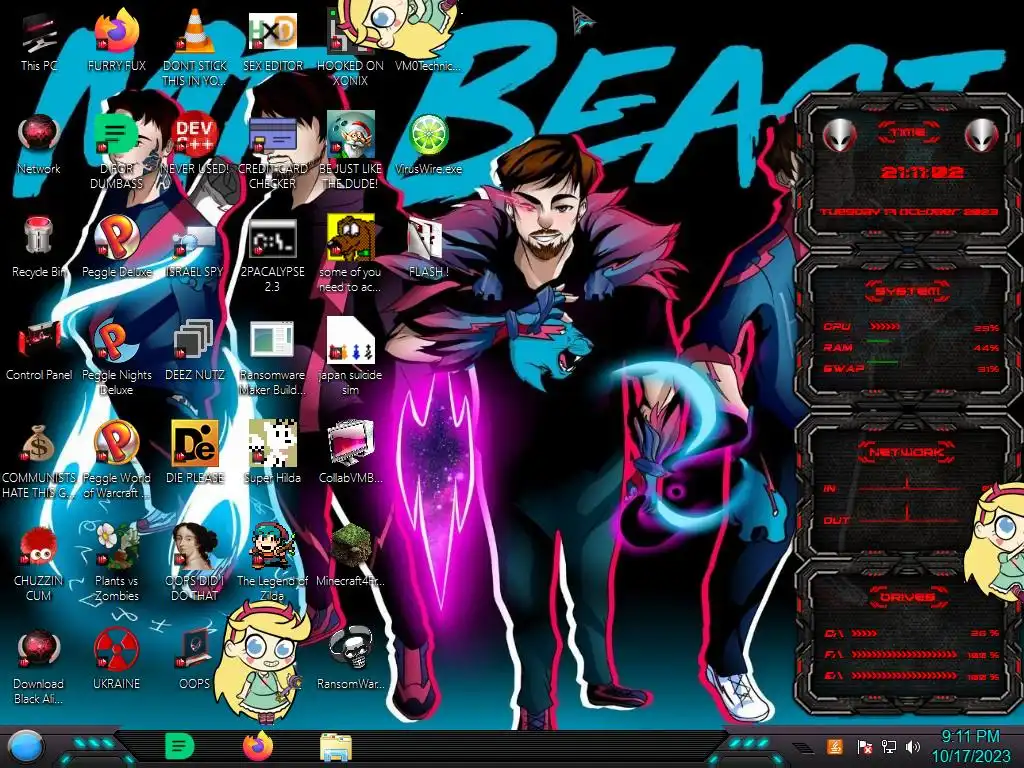The height and width of the screenshot is (768, 1024).
Task: Click the network IN graph line
Action: [x=909, y=487]
